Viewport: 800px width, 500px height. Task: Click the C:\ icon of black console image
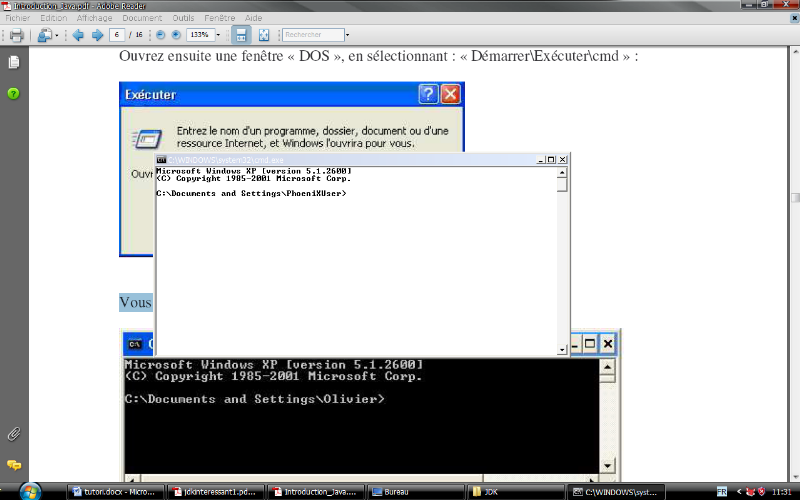coord(135,344)
